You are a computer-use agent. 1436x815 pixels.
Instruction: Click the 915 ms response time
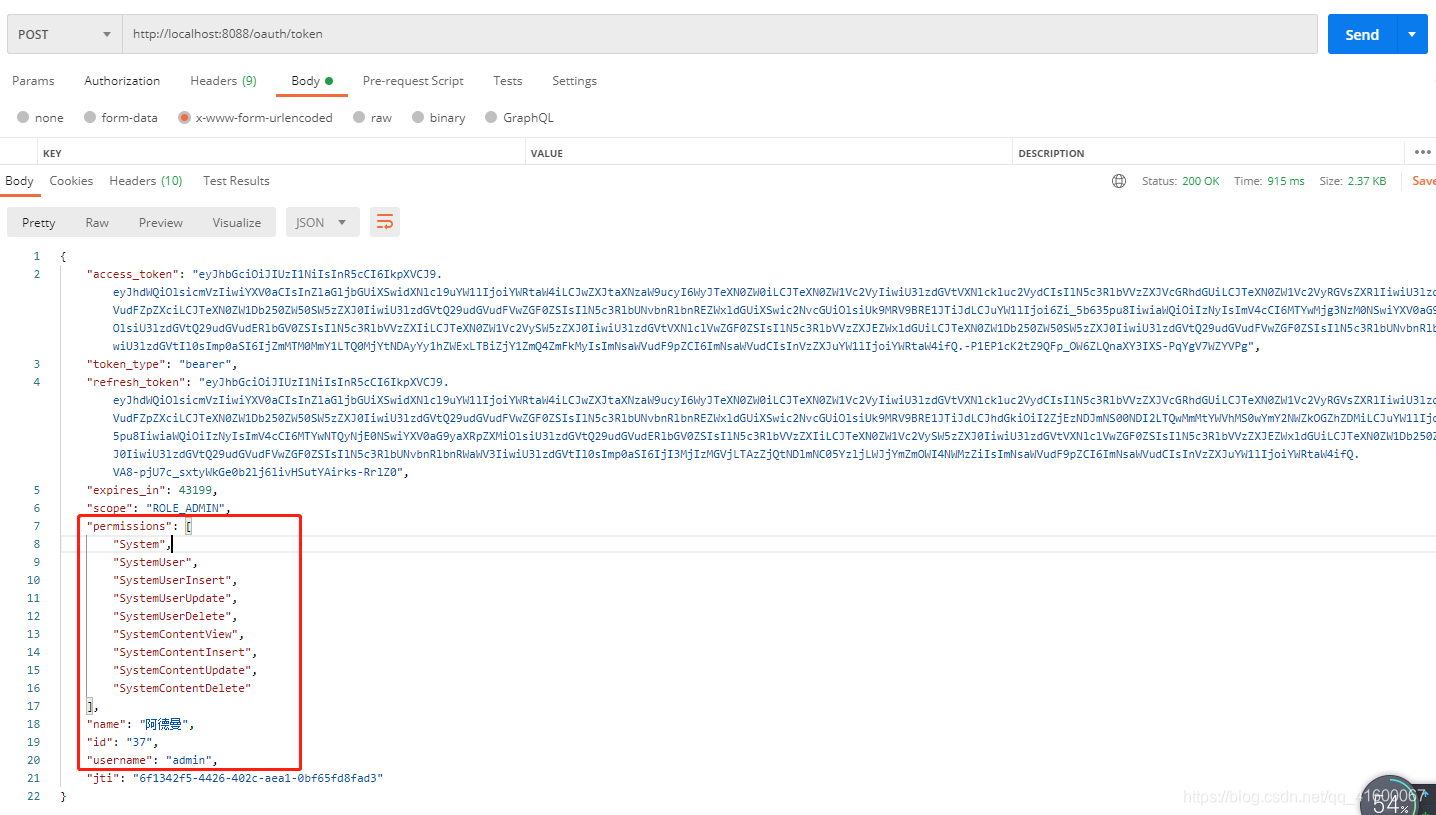point(1285,181)
